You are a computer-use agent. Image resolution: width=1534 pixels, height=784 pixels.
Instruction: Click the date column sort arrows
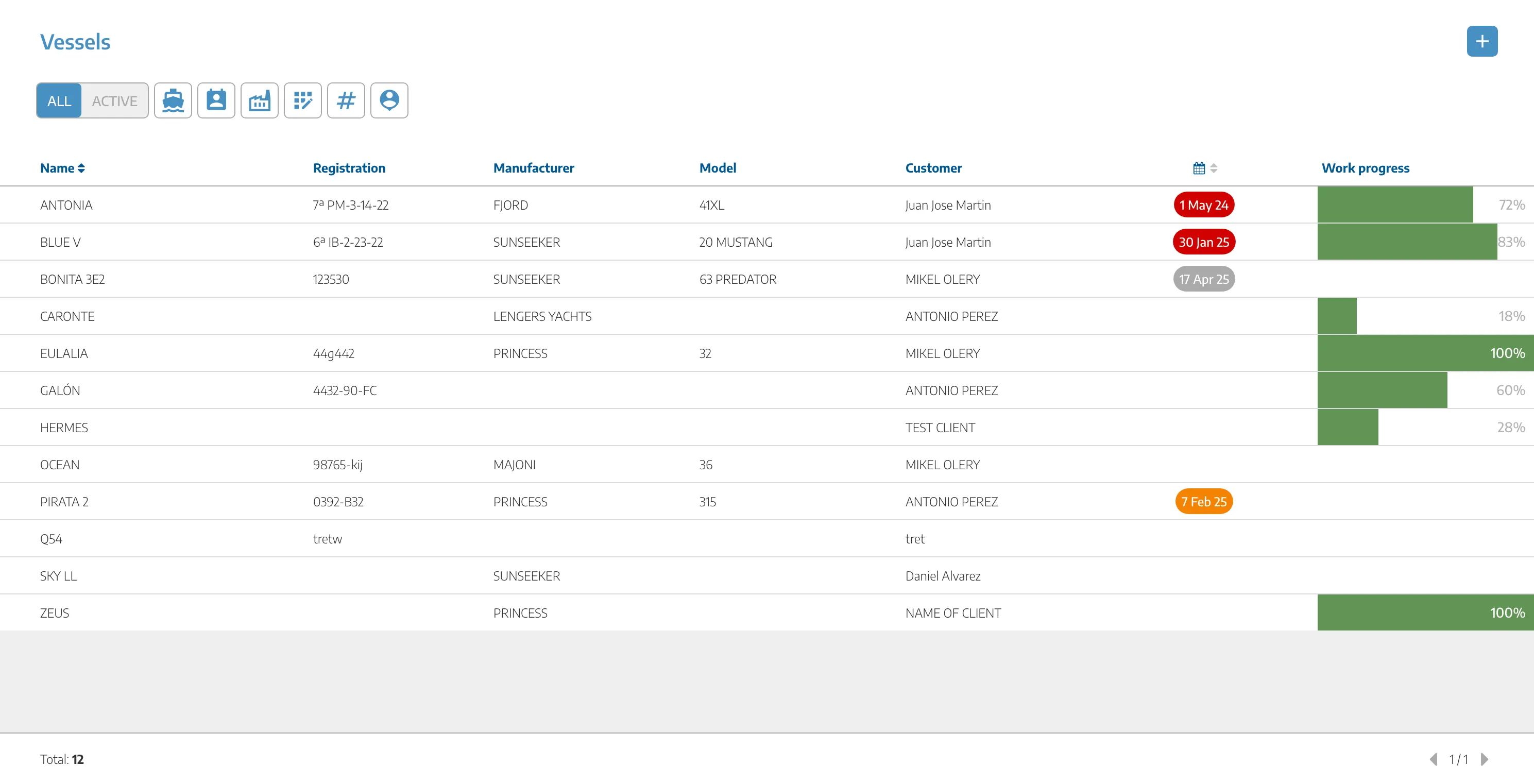tap(1214, 168)
